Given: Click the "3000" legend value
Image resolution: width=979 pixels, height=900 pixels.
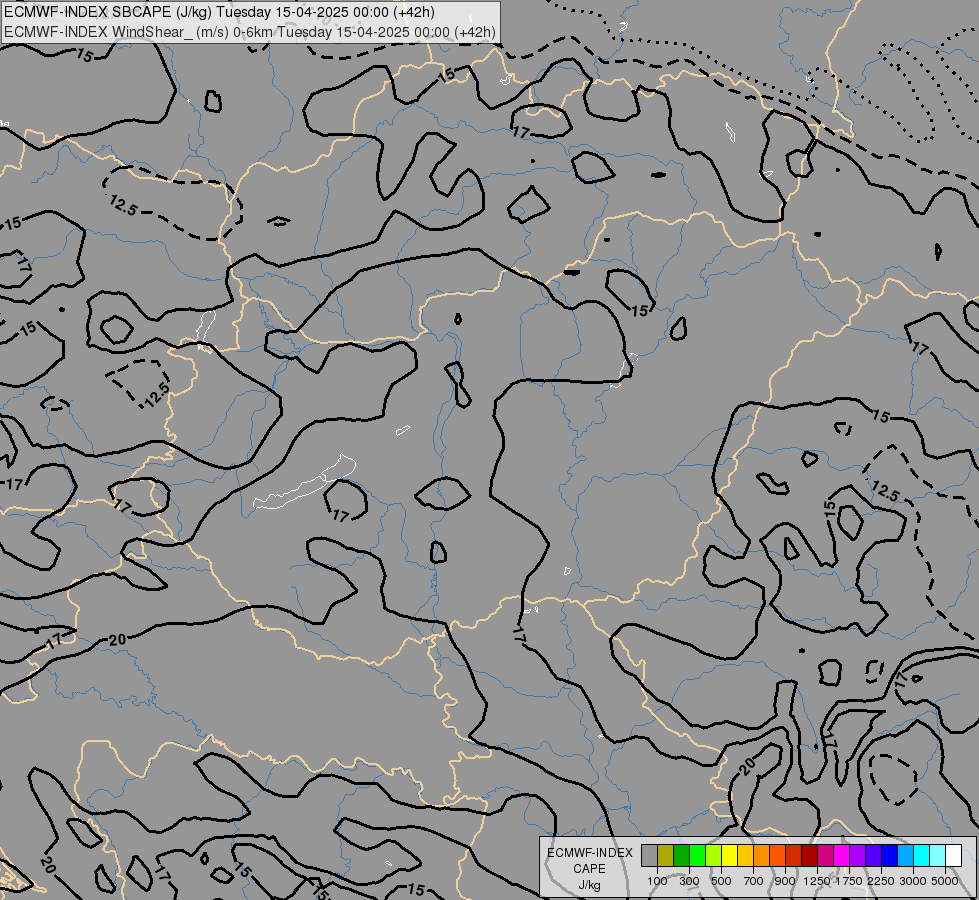Looking at the screenshot, I should point(913,881).
